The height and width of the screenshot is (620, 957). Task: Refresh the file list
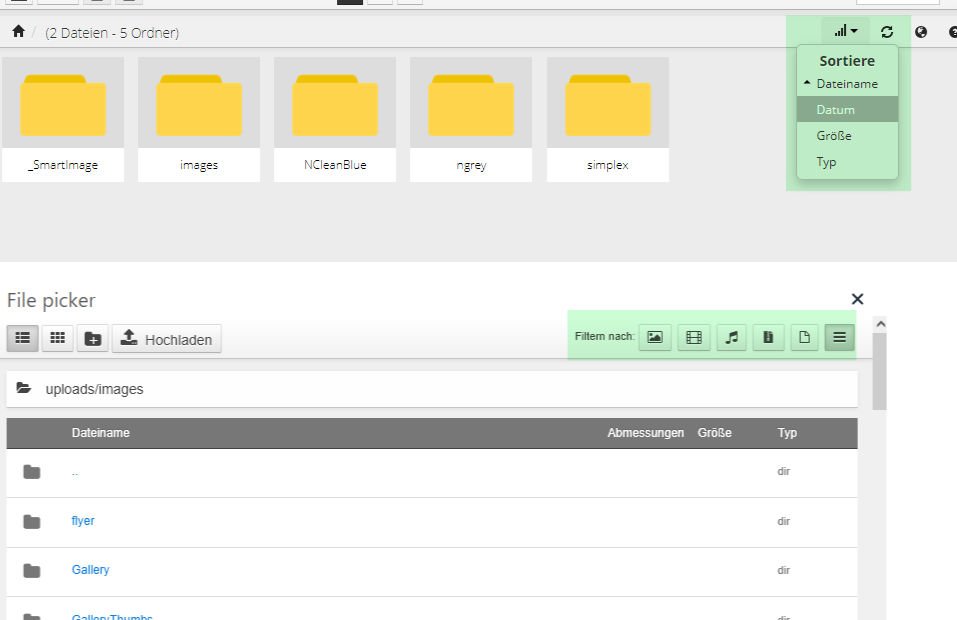pos(887,32)
